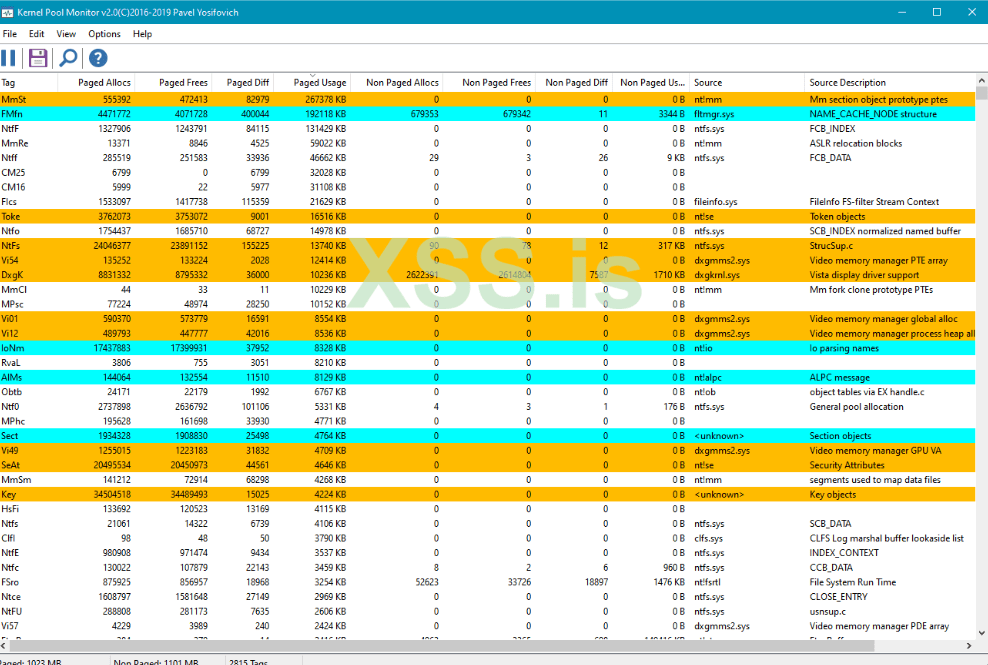Open the View menu
Image resolution: width=988 pixels, height=665 pixels.
(66, 34)
